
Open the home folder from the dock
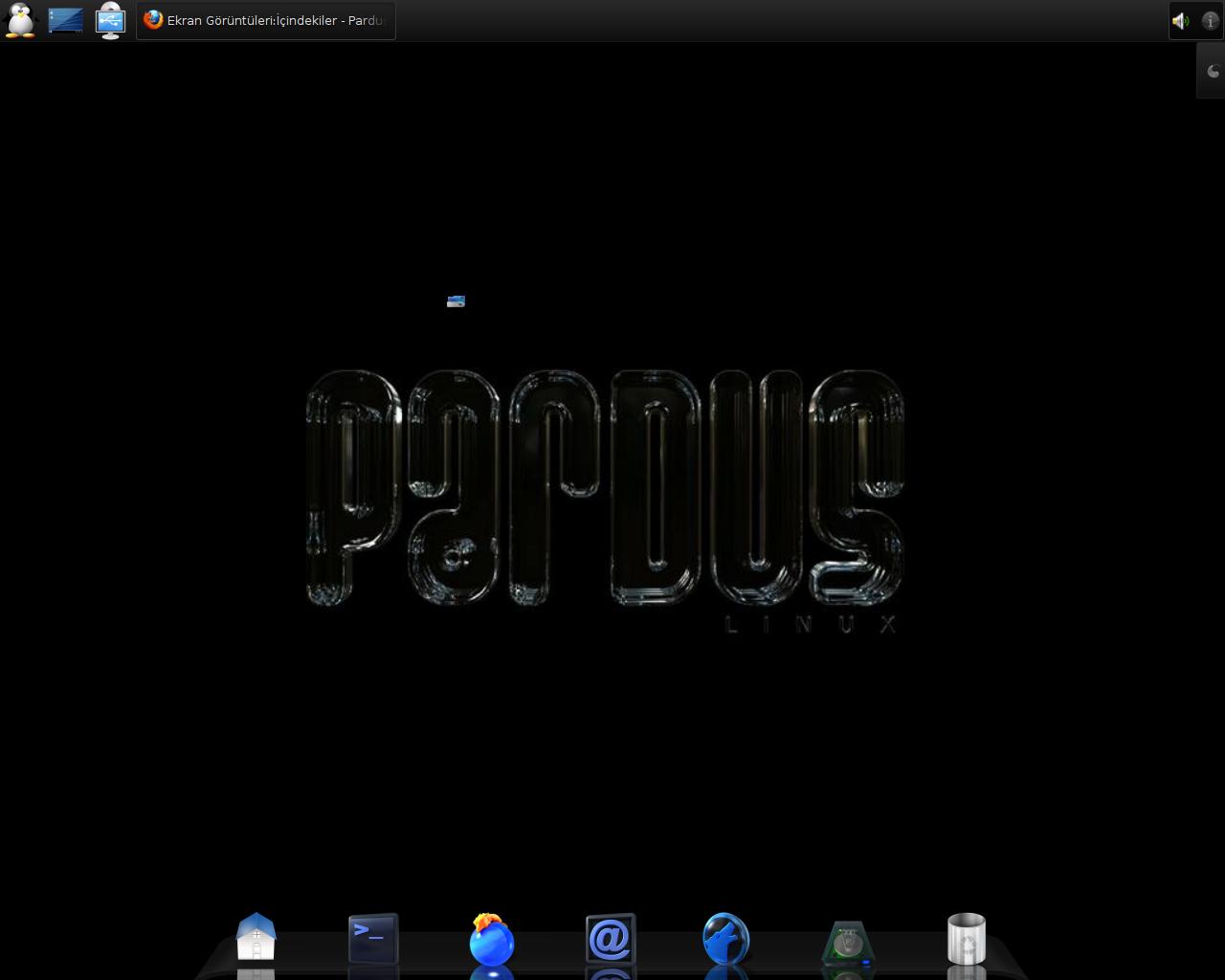[x=256, y=938]
